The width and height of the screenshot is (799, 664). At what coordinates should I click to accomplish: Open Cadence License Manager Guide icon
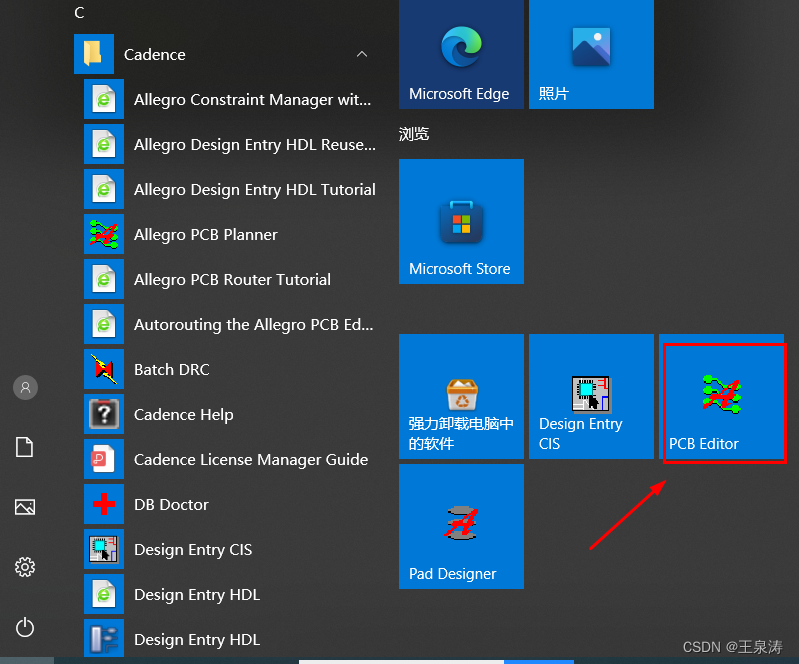[104, 459]
